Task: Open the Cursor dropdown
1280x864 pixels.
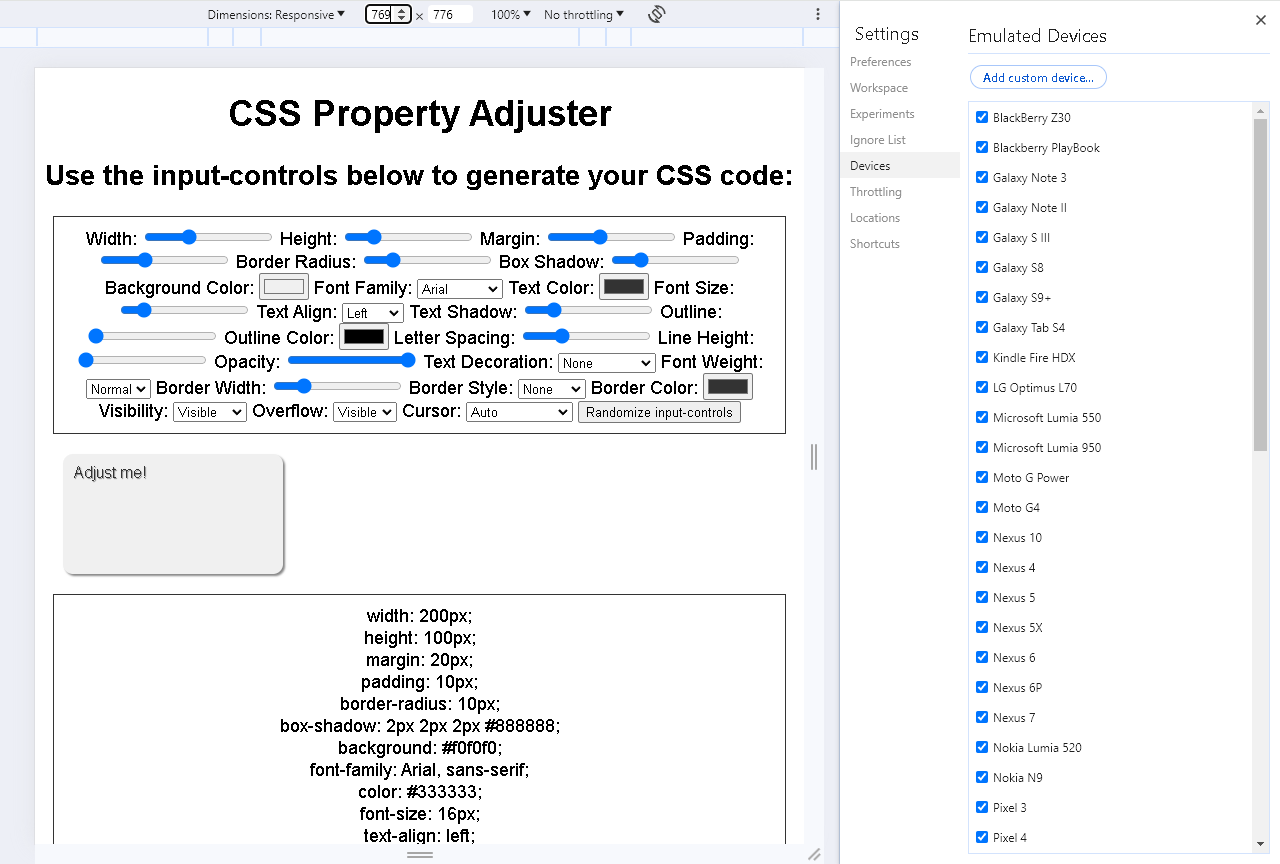Action: click(x=519, y=411)
